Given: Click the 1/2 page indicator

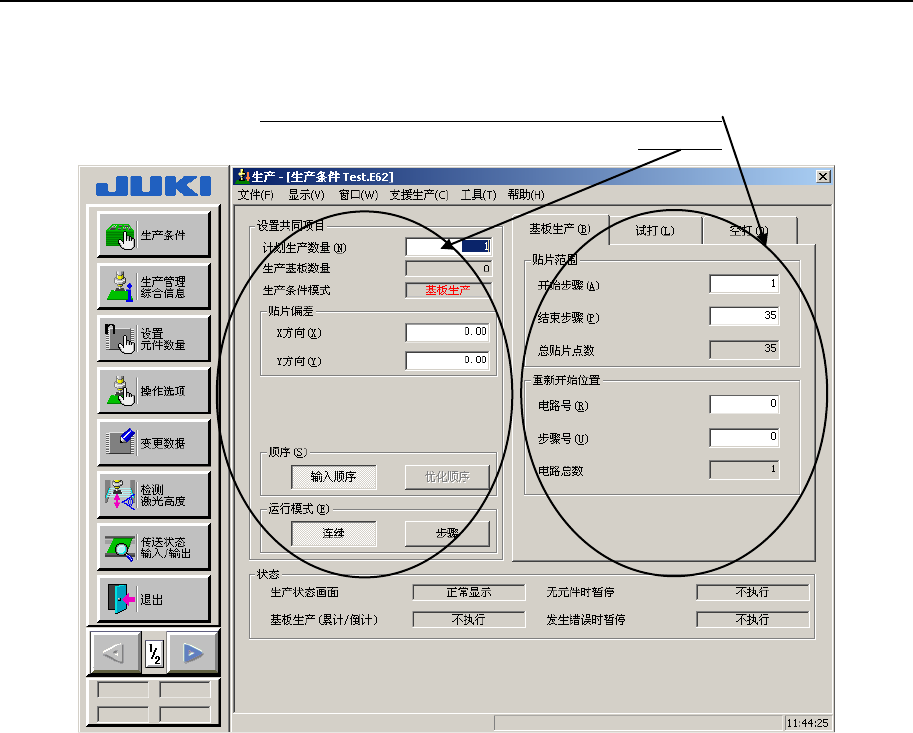Looking at the screenshot, I should 154,654.
